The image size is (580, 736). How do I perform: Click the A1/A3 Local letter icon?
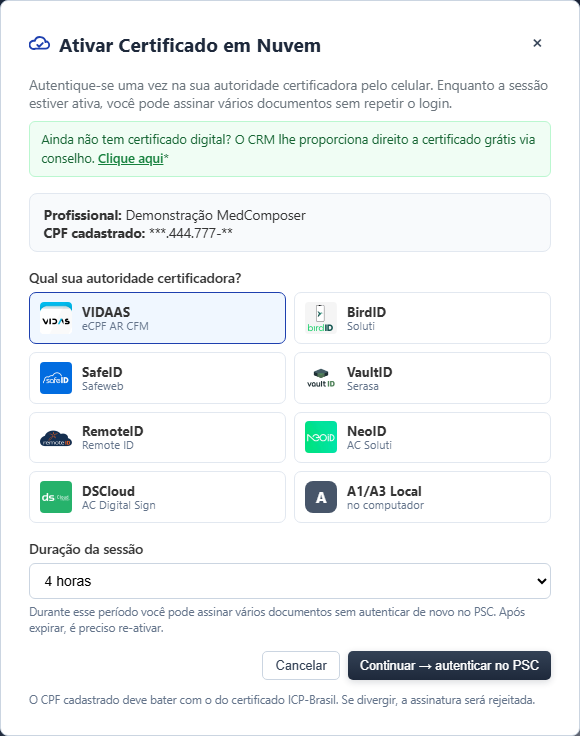coord(321,497)
